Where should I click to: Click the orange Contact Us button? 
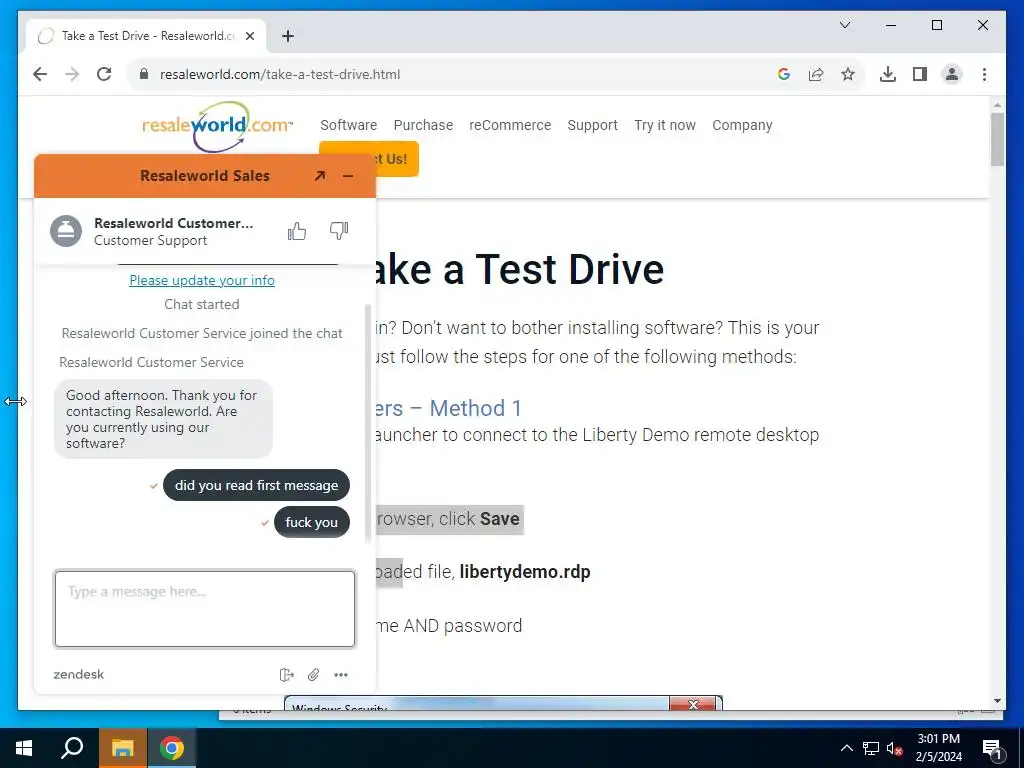pos(397,159)
